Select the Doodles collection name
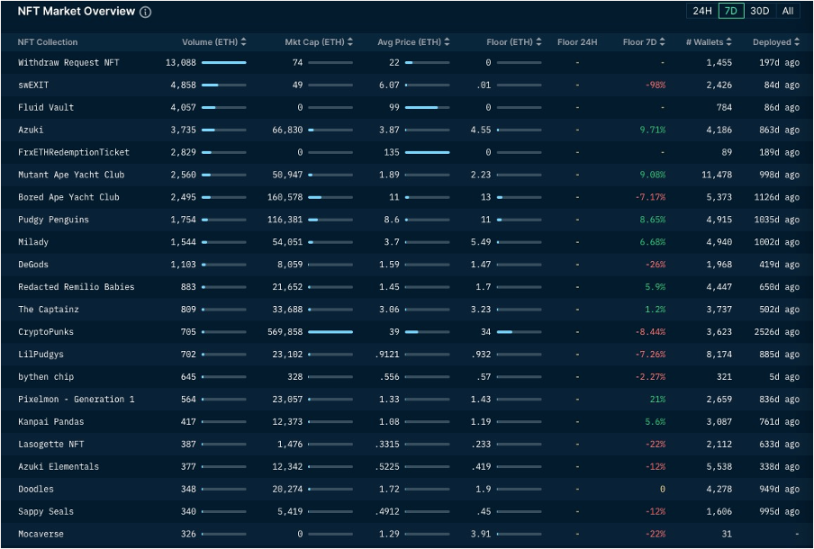 36,489
